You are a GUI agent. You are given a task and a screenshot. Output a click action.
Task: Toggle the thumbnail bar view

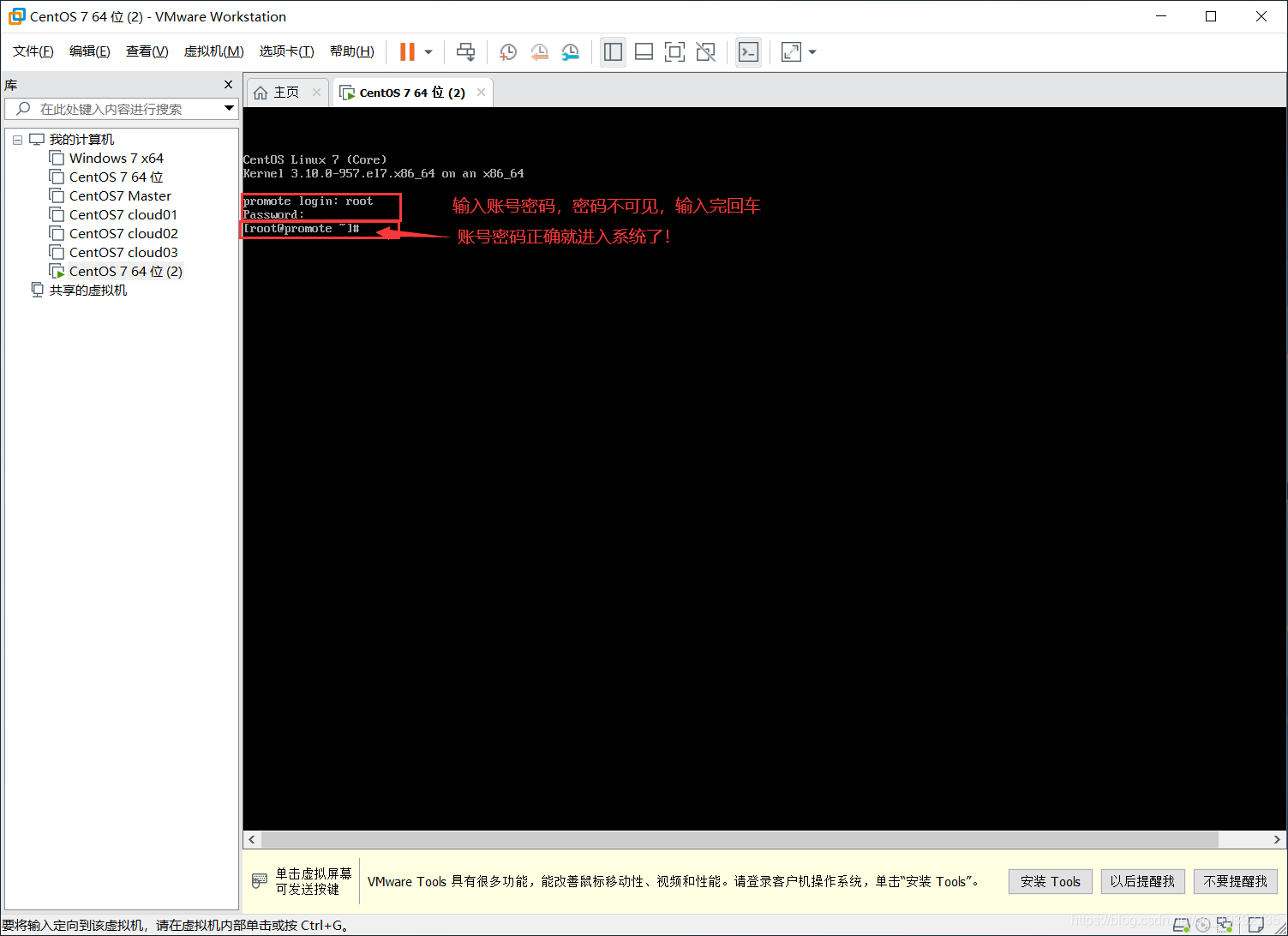[x=644, y=52]
